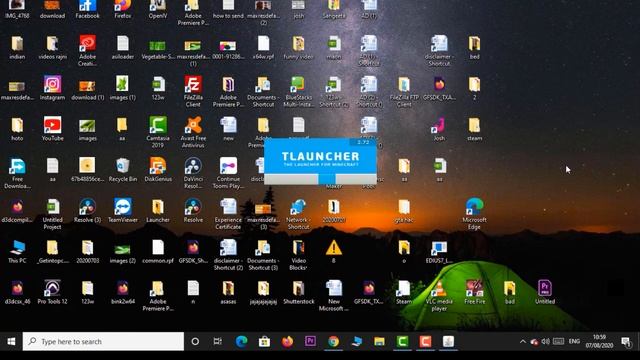
Task: Open the Video Blocks folder
Action: click(x=298, y=254)
